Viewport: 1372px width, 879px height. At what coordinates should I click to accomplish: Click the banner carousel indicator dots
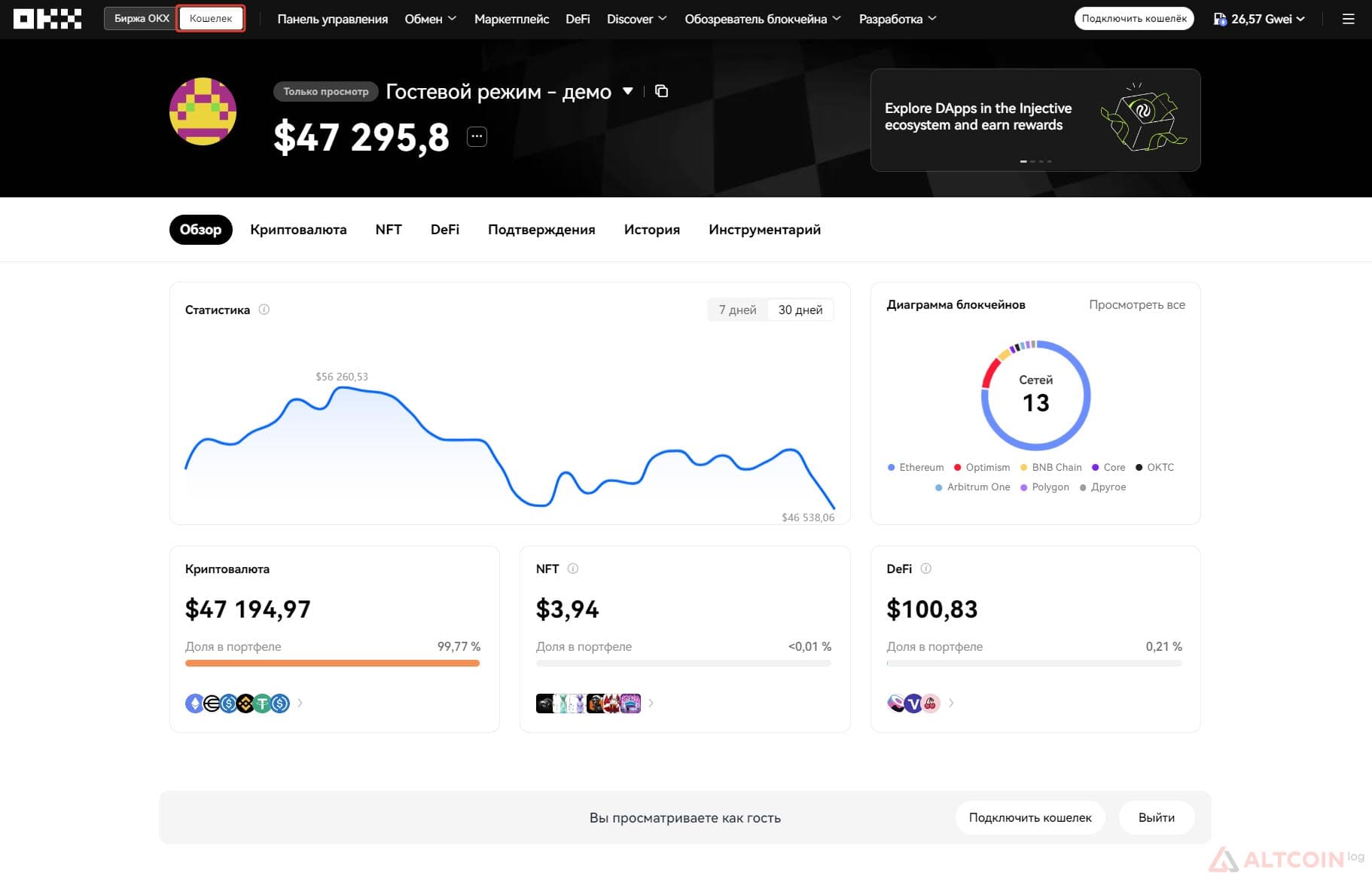pos(1035,161)
